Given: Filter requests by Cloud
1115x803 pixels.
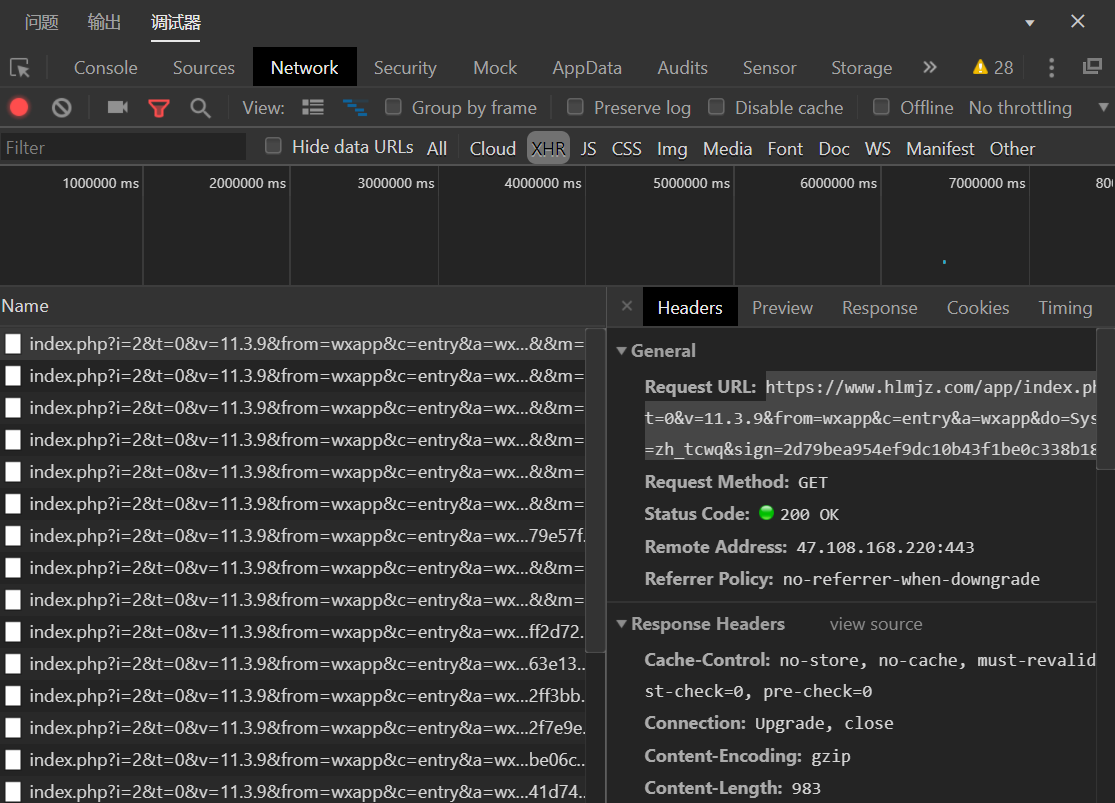Looking at the screenshot, I should pyautogui.click(x=492, y=148).
